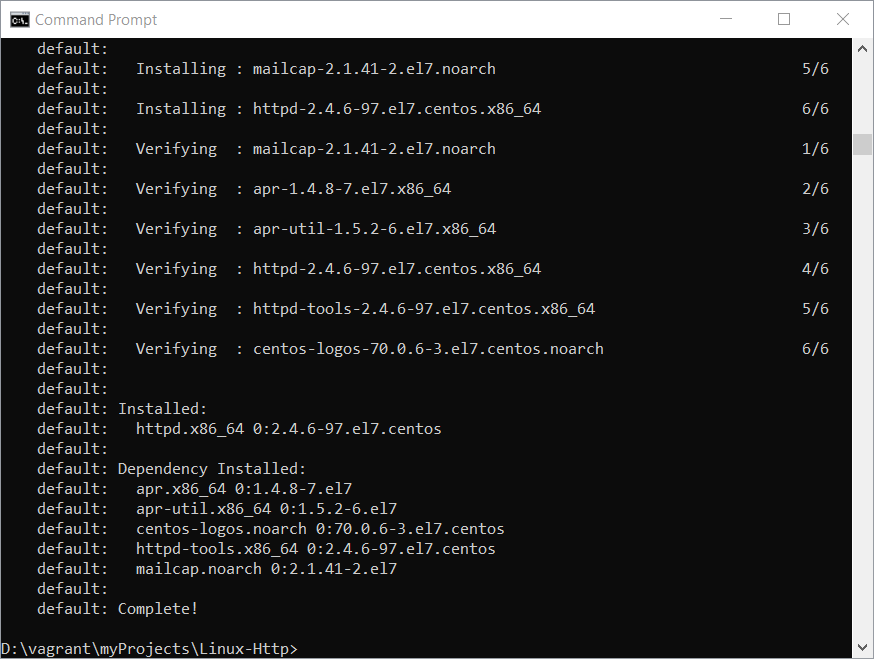This screenshot has height=659, width=874.
Task: Click the Command Prompt title text
Action: (x=96, y=20)
